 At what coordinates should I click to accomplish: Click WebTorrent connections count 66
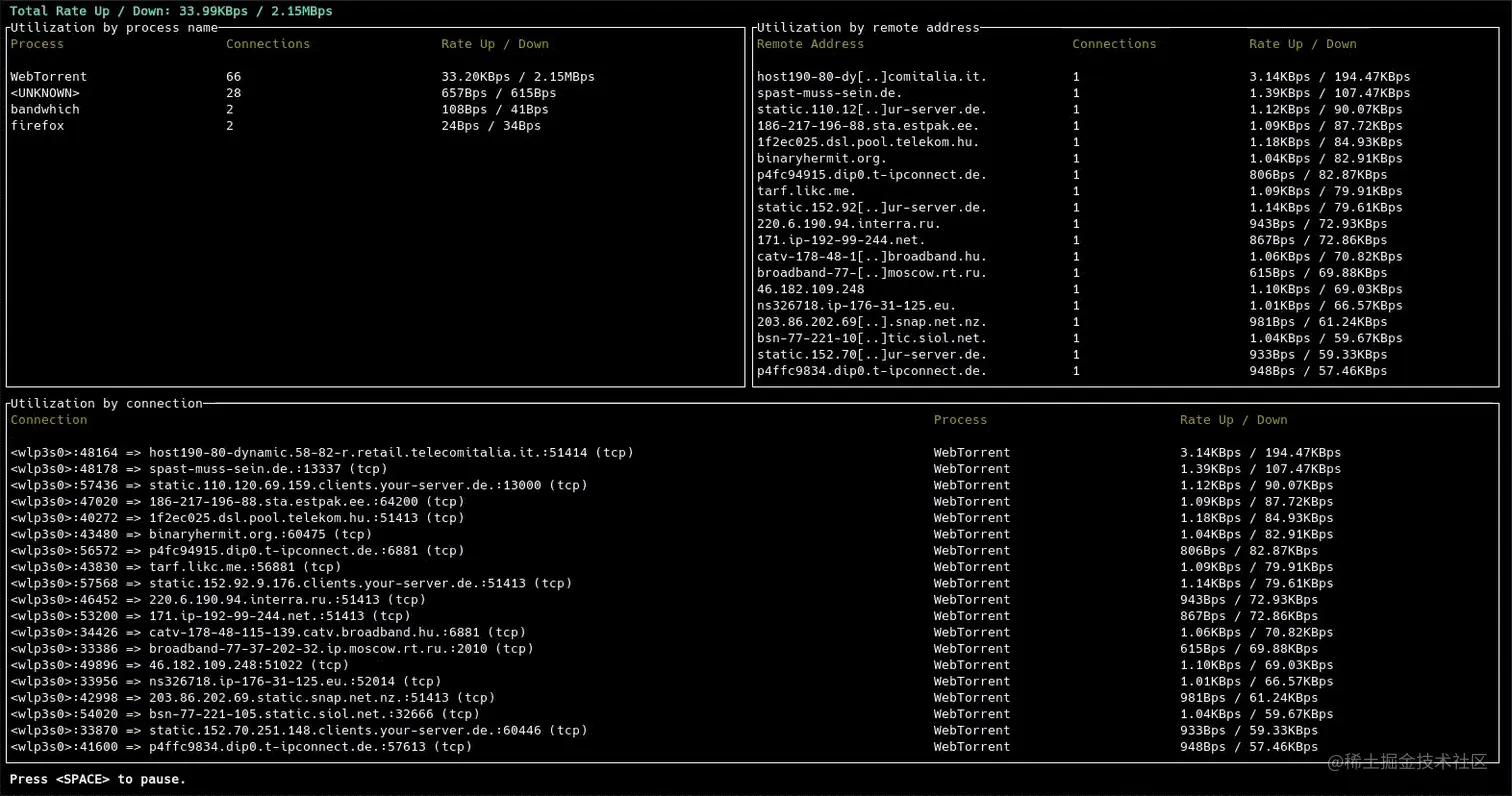[x=233, y=77]
